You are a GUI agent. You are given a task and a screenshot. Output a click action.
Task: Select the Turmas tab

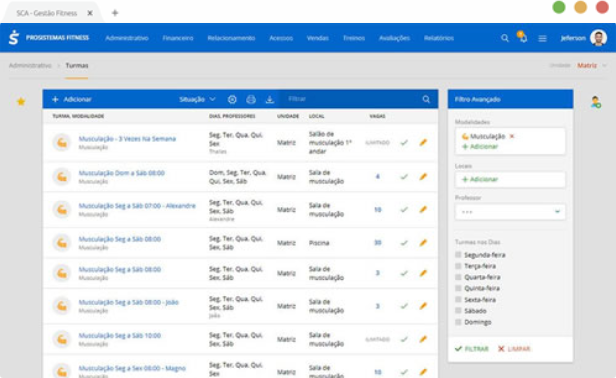77,65
